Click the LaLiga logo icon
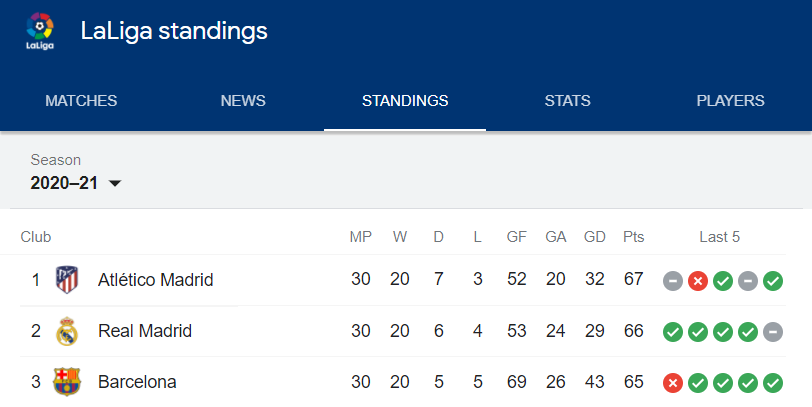The image size is (812, 407). pyautogui.click(x=40, y=31)
